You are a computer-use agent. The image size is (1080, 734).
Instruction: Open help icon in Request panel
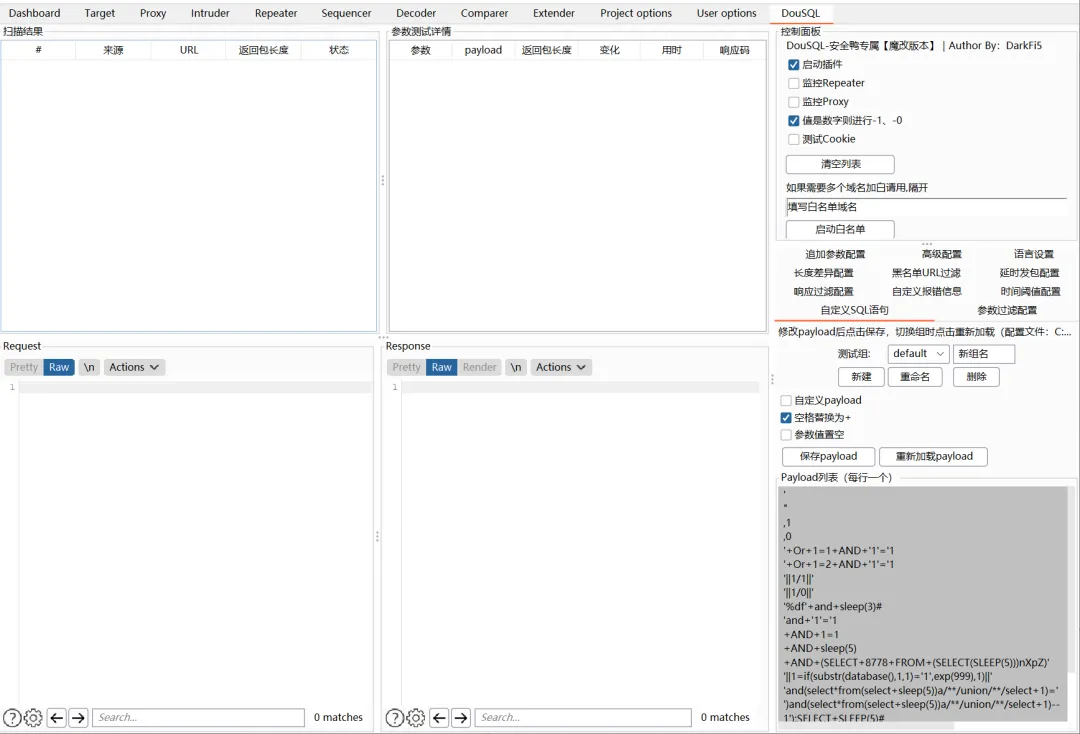12,717
